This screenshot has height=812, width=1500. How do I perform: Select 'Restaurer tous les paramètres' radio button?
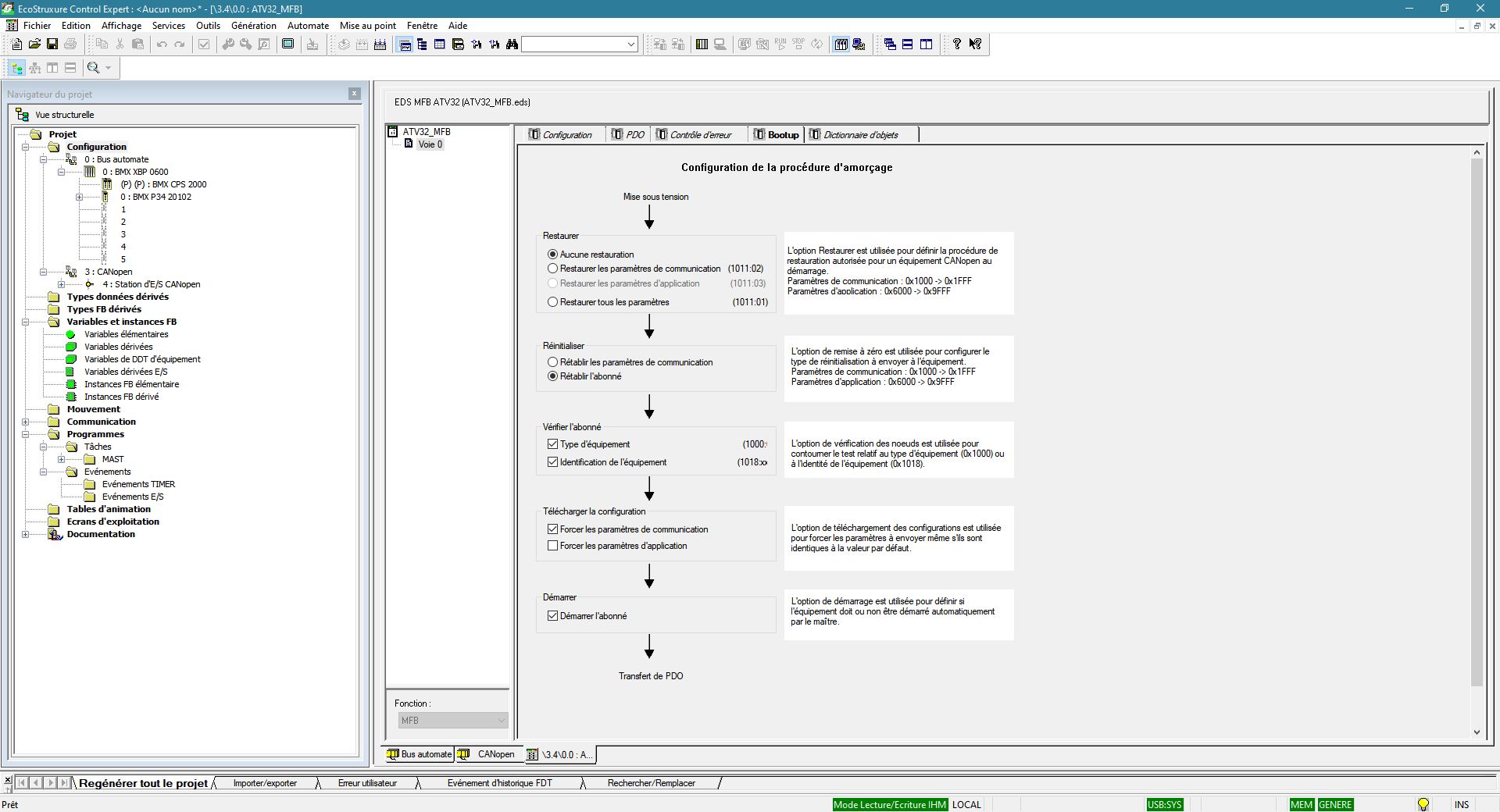[553, 302]
